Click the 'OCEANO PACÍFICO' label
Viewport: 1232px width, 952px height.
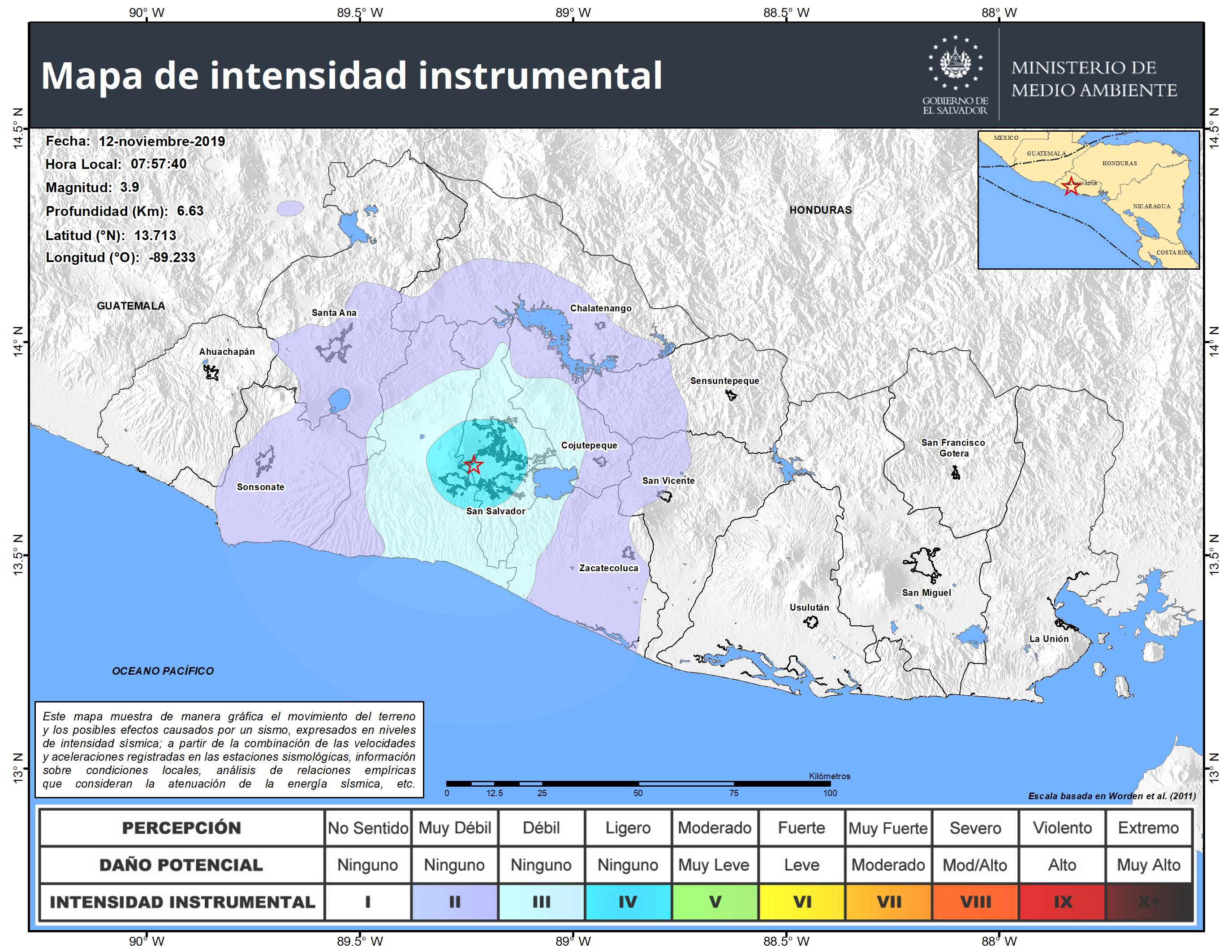tap(163, 671)
